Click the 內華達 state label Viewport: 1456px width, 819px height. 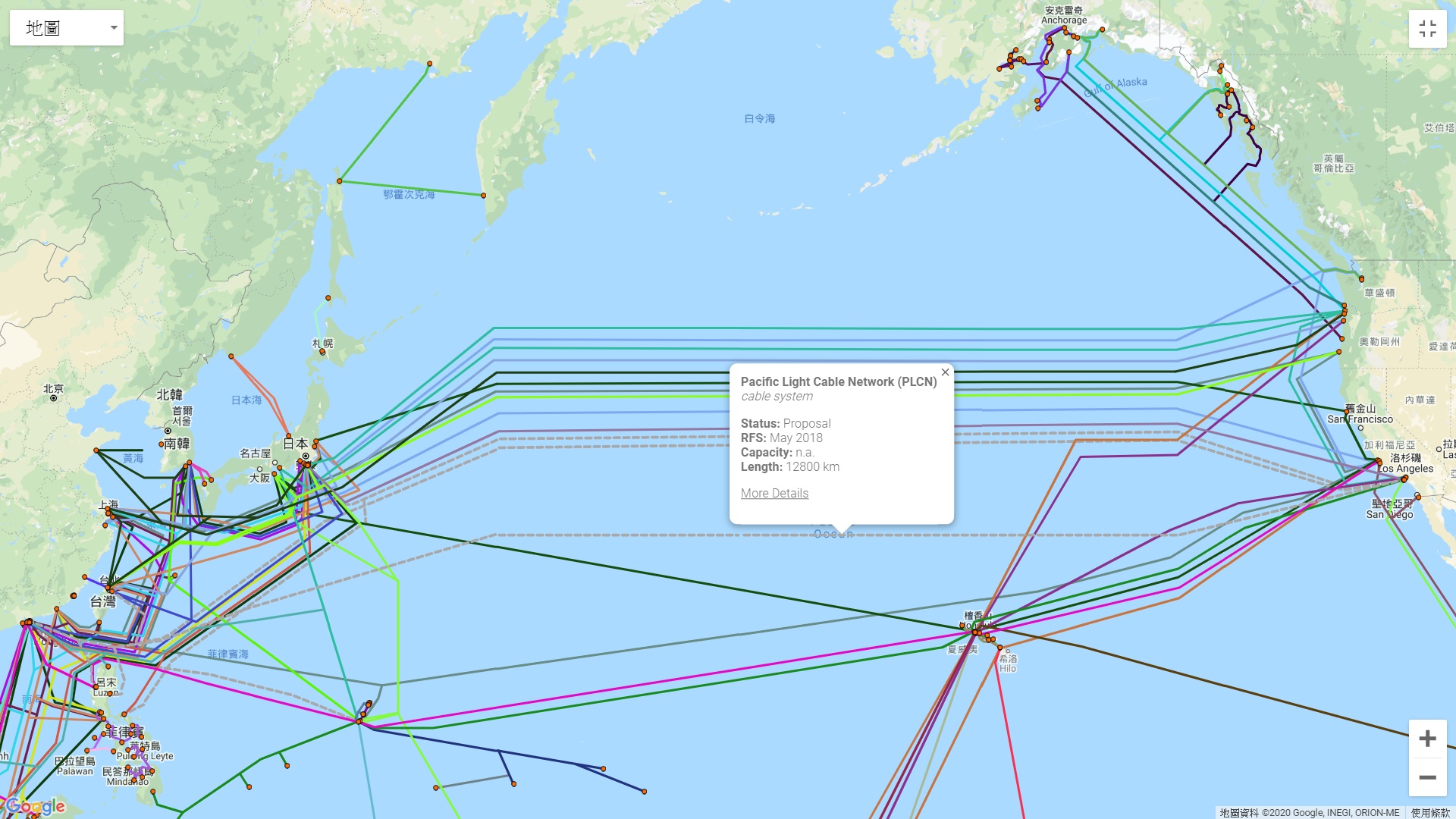(x=1420, y=400)
